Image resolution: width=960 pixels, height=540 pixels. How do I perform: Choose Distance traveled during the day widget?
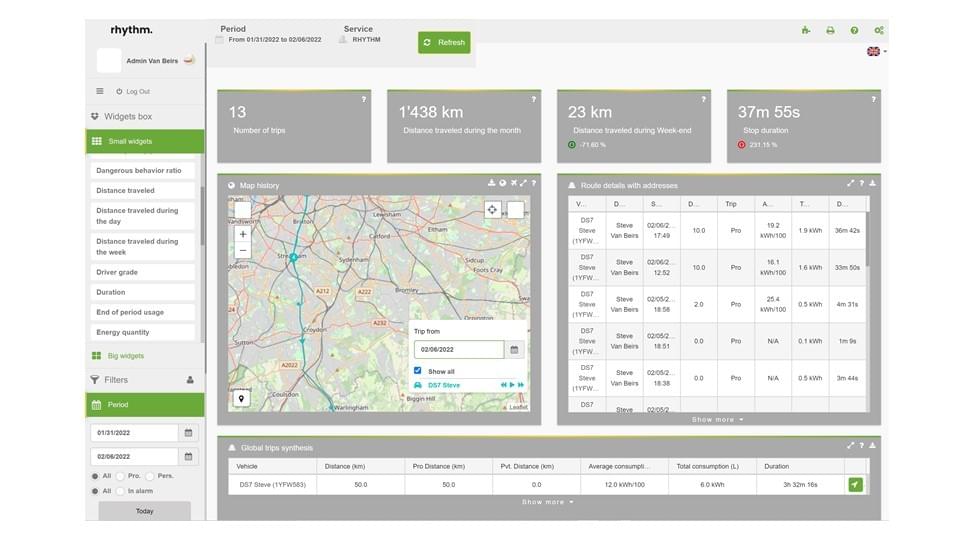click(x=142, y=216)
